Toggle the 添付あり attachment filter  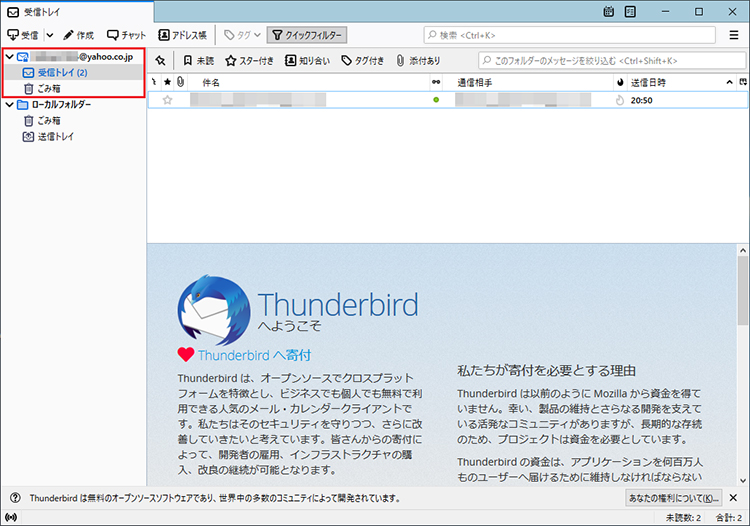pos(418,60)
